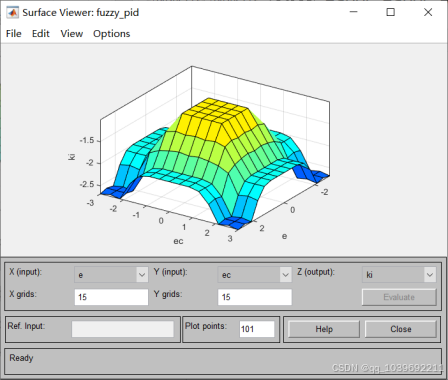Click the ec axis label
This screenshot has height=380, width=448.
[178, 241]
